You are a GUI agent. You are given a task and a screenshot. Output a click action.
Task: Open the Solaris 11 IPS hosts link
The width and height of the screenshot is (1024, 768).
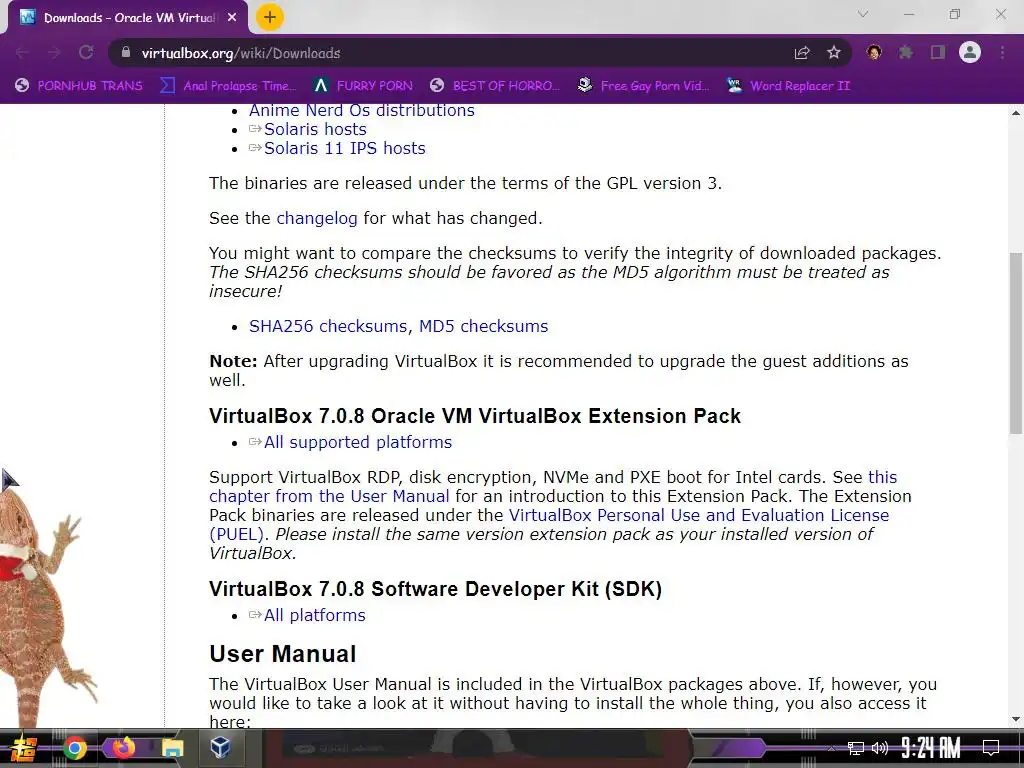tap(344, 148)
